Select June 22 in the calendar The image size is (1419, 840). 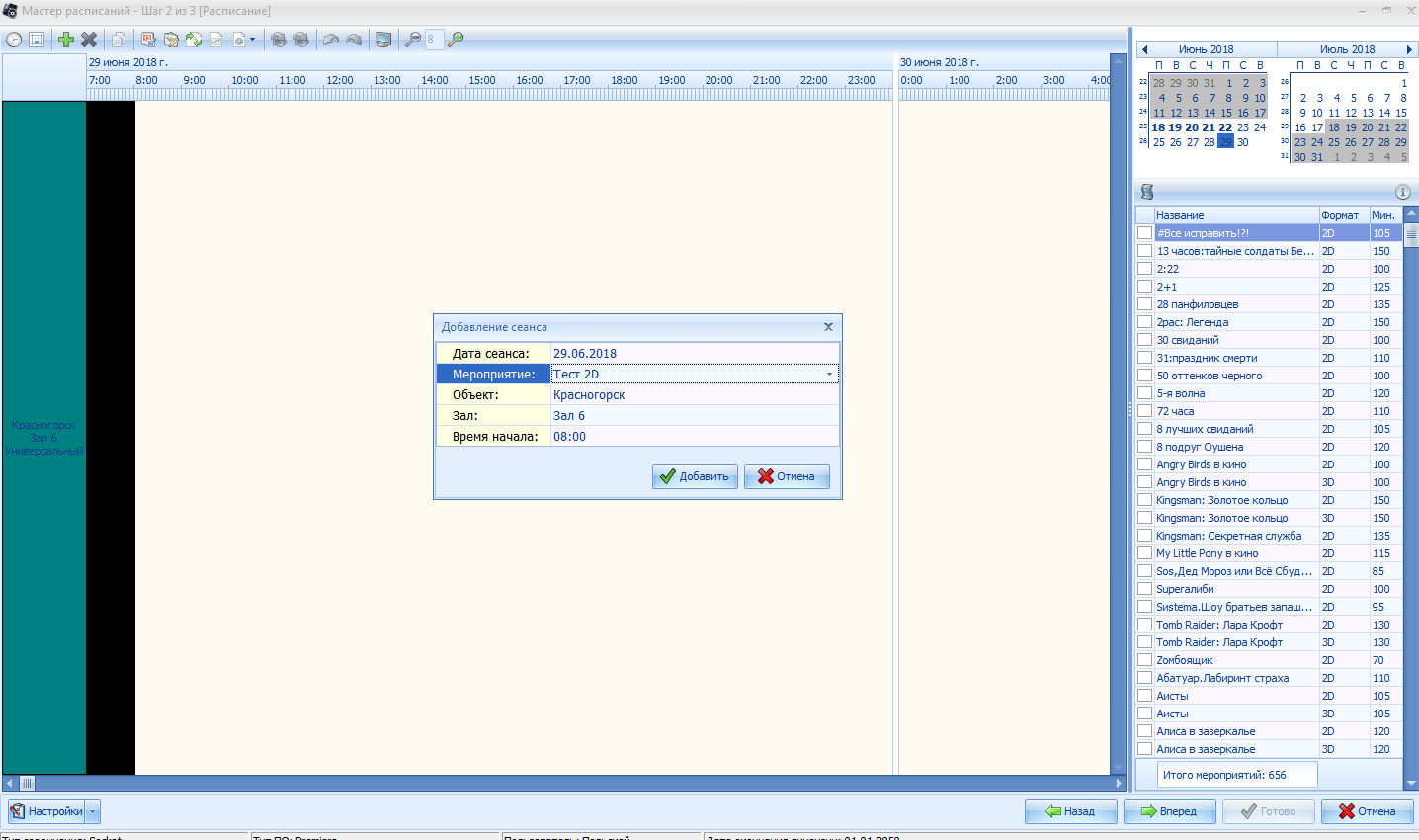point(1225,127)
